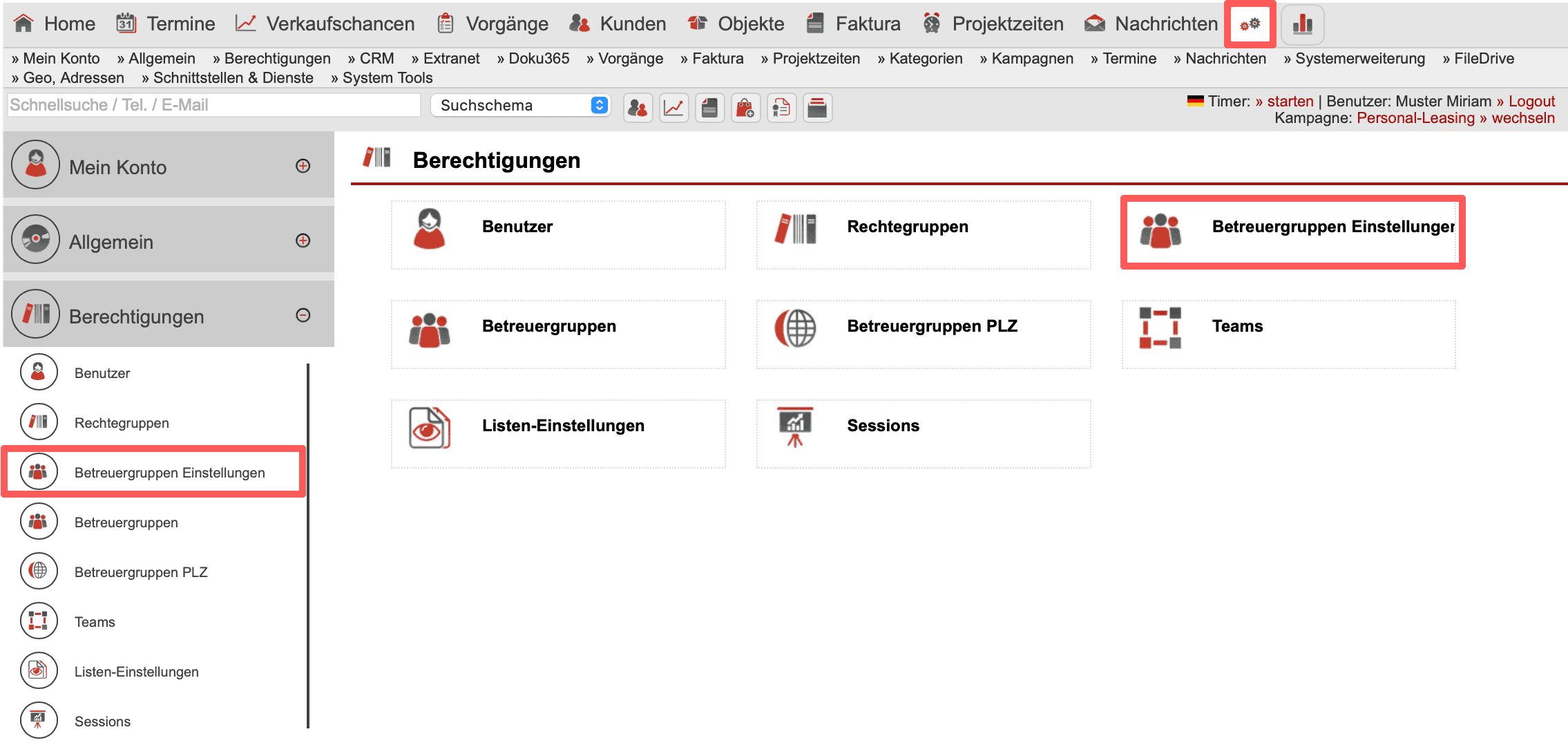
Task: Click the Schnellsuche search field
Action: pos(214,105)
